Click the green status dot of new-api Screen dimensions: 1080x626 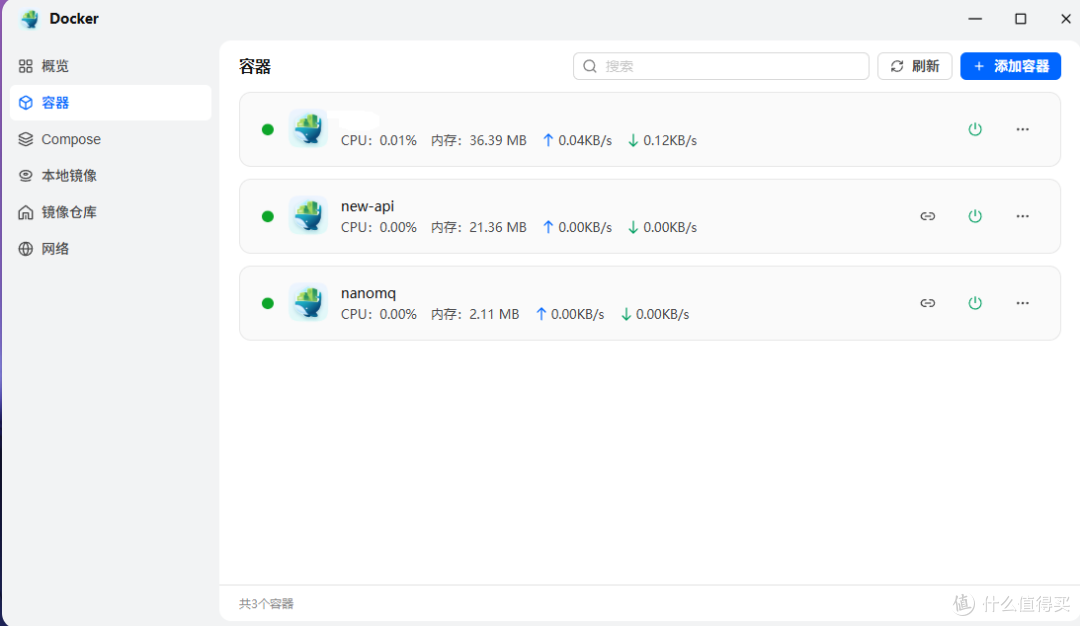(x=268, y=216)
